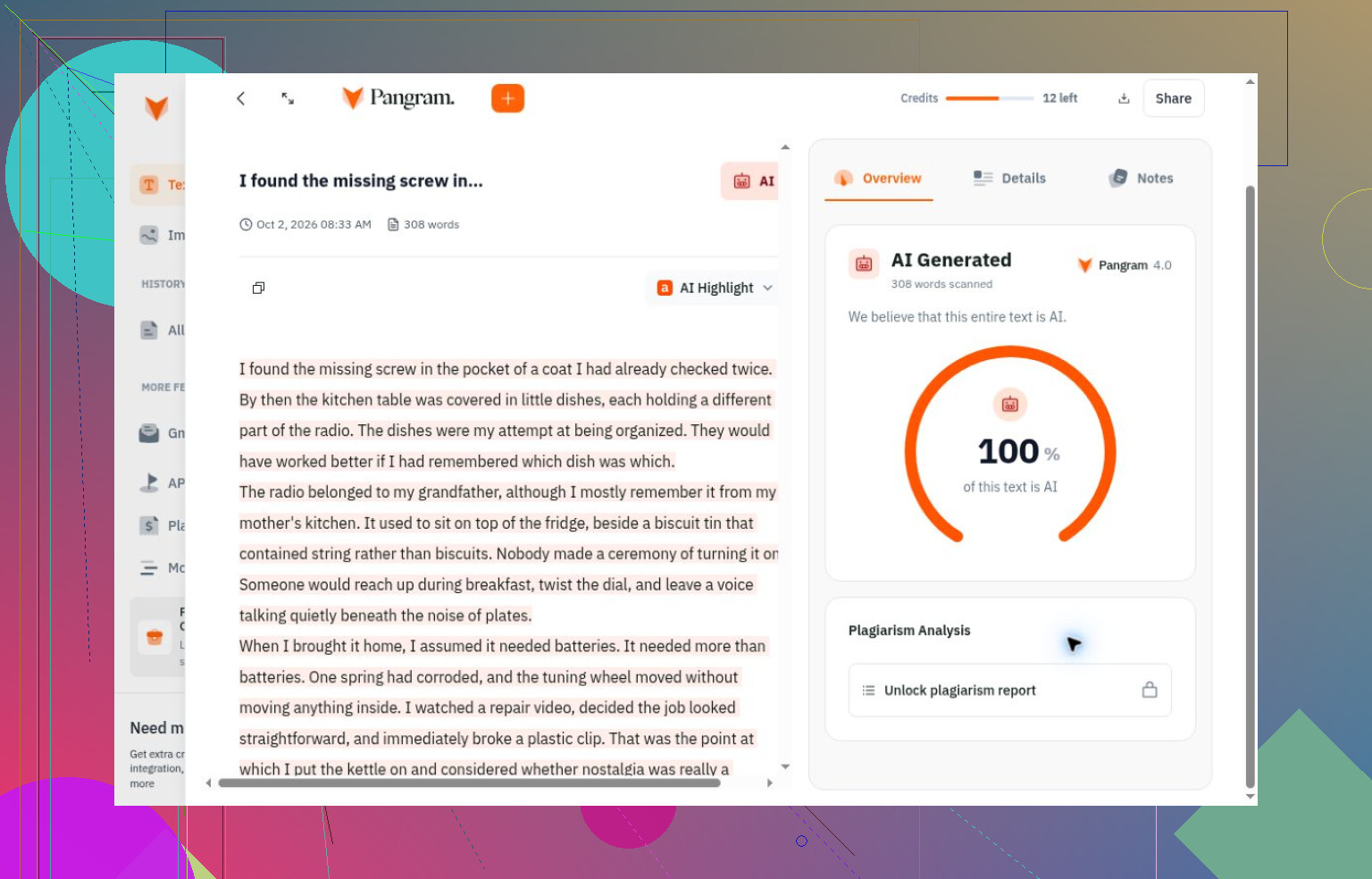Click the orange fox logo in the sidebar
Image resolution: width=1372 pixels, height=879 pixels.
click(156, 108)
